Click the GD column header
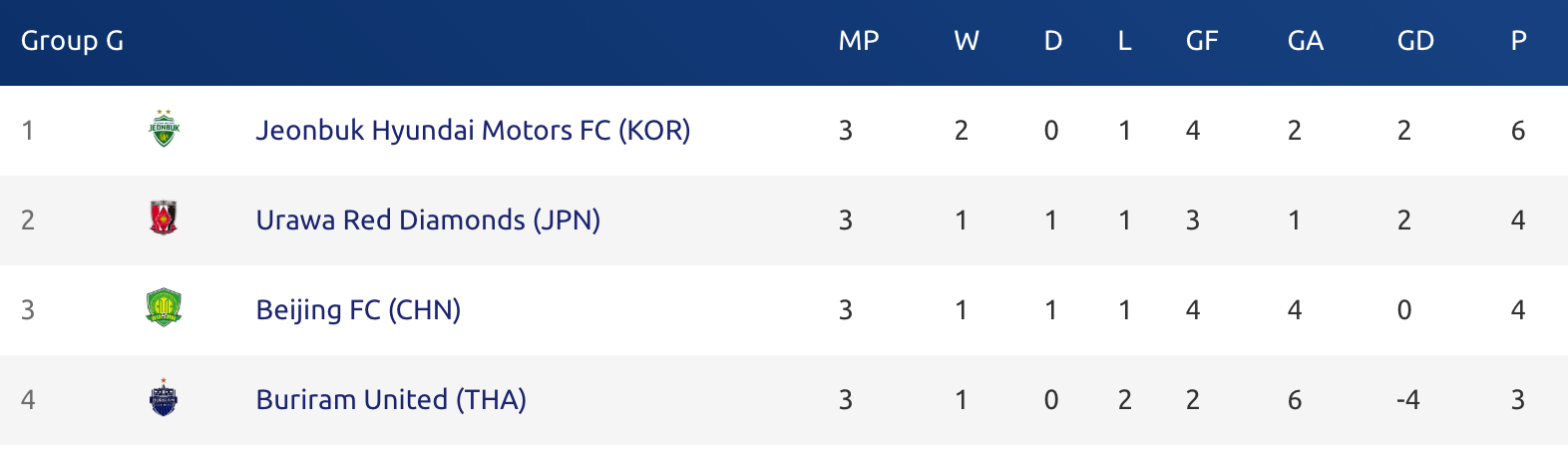 (x=1415, y=41)
